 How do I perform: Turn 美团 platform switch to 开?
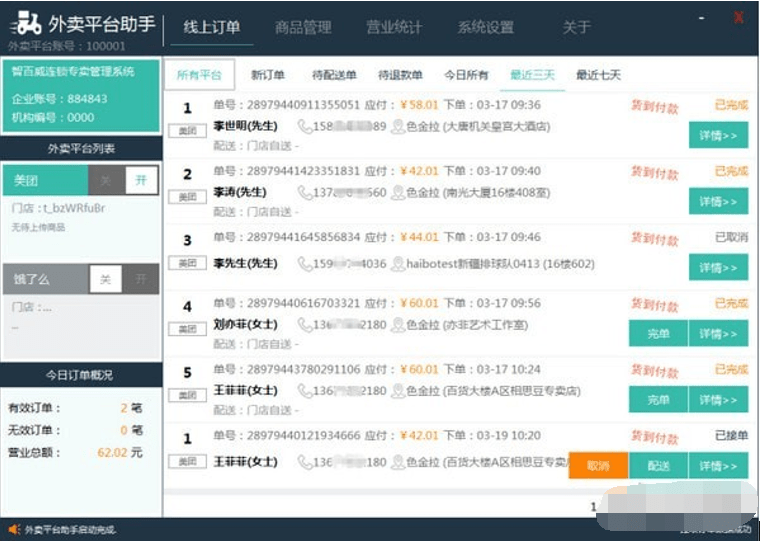(141, 181)
